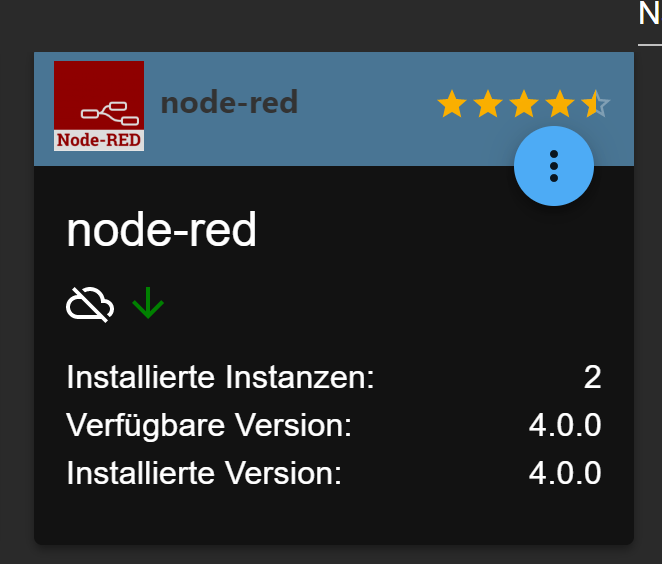Click the Verfügbare Version label
The image size is (662, 564).
209,425
